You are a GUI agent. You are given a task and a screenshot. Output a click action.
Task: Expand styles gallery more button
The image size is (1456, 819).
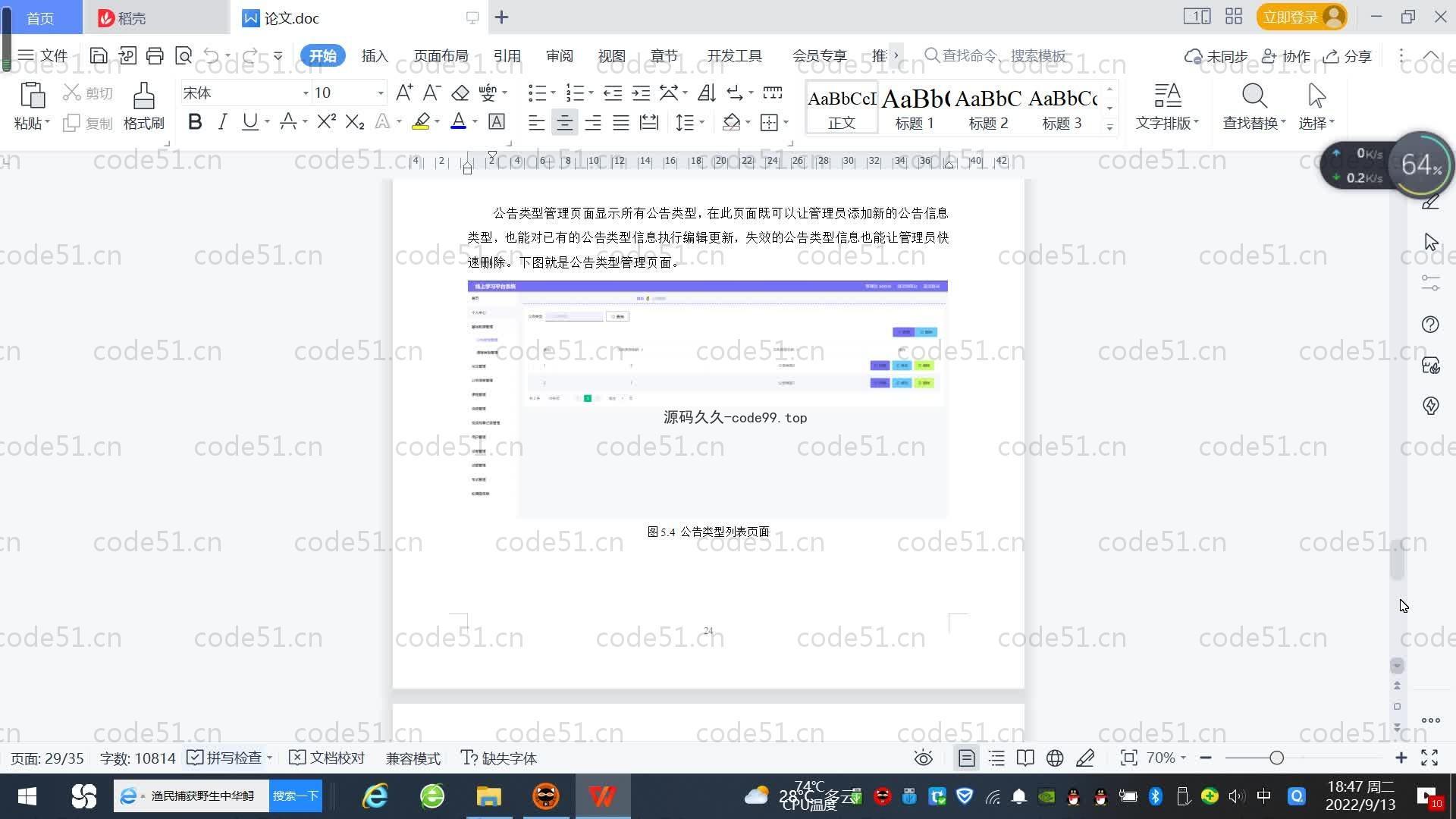point(1109,127)
